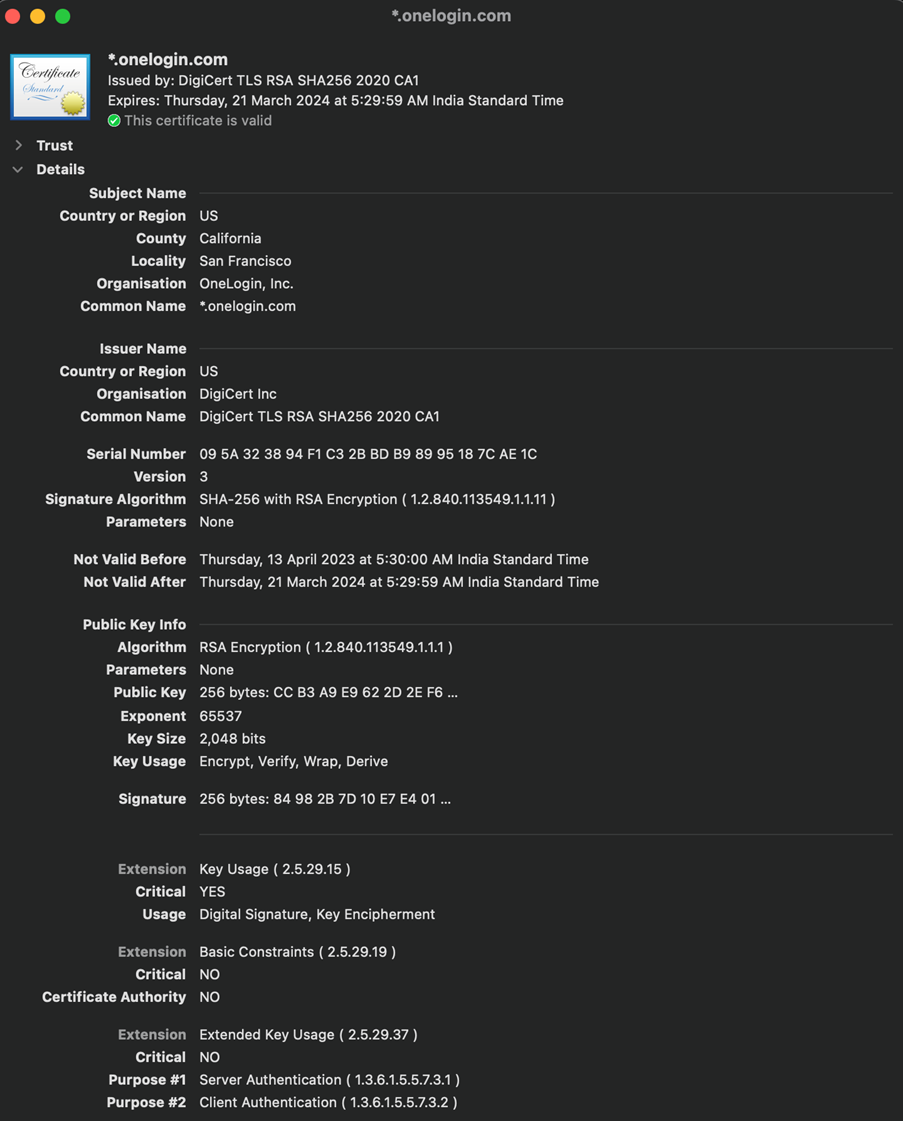Click the Trust section label
Image resolution: width=903 pixels, height=1121 pixels.
click(55, 145)
